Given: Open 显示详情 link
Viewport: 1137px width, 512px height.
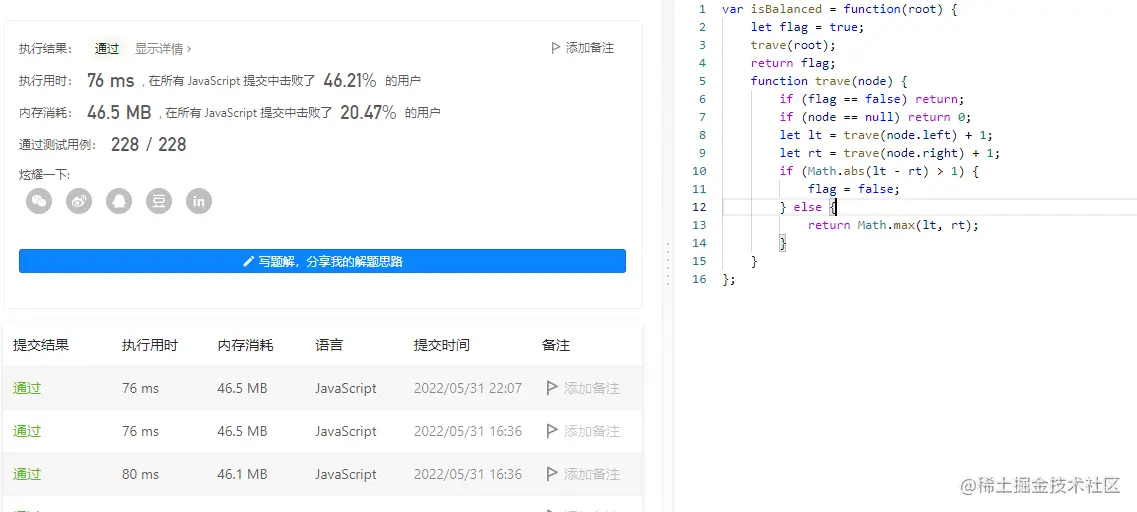Looking at the screenshot, I should click(x=163, y=49).
